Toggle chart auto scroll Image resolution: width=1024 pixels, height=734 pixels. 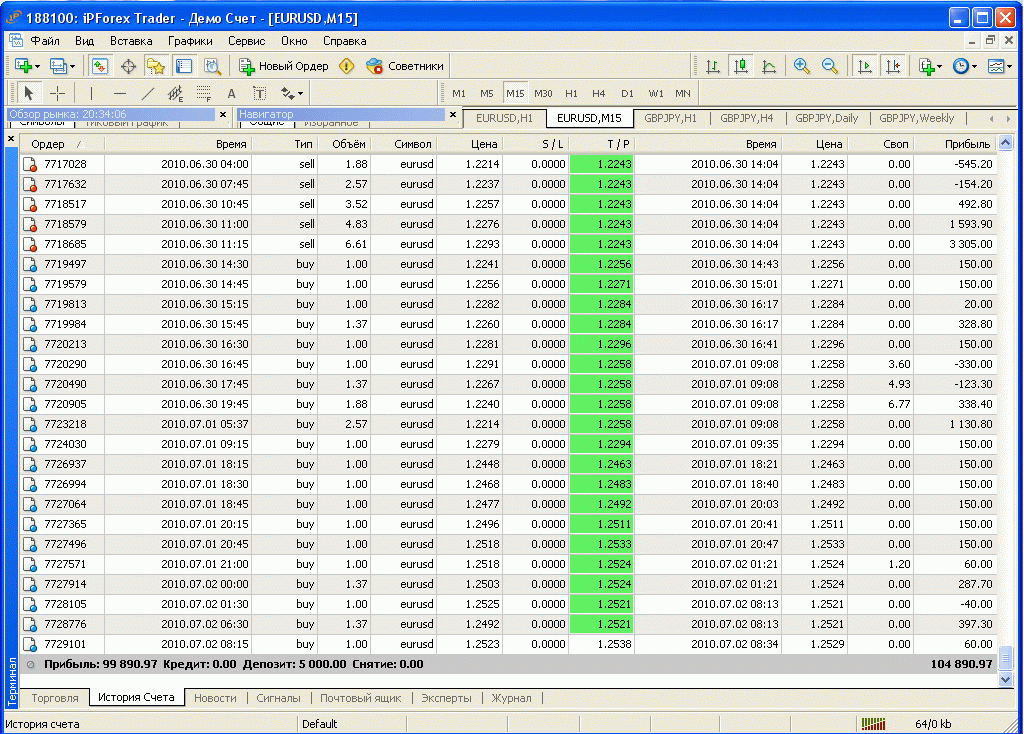coord(865,66)
